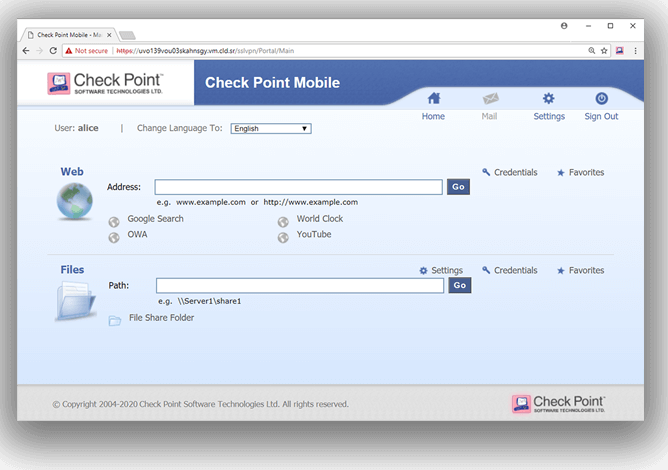
Task: Open Chrome's three-dot menu
Action: tap(635, 50)
